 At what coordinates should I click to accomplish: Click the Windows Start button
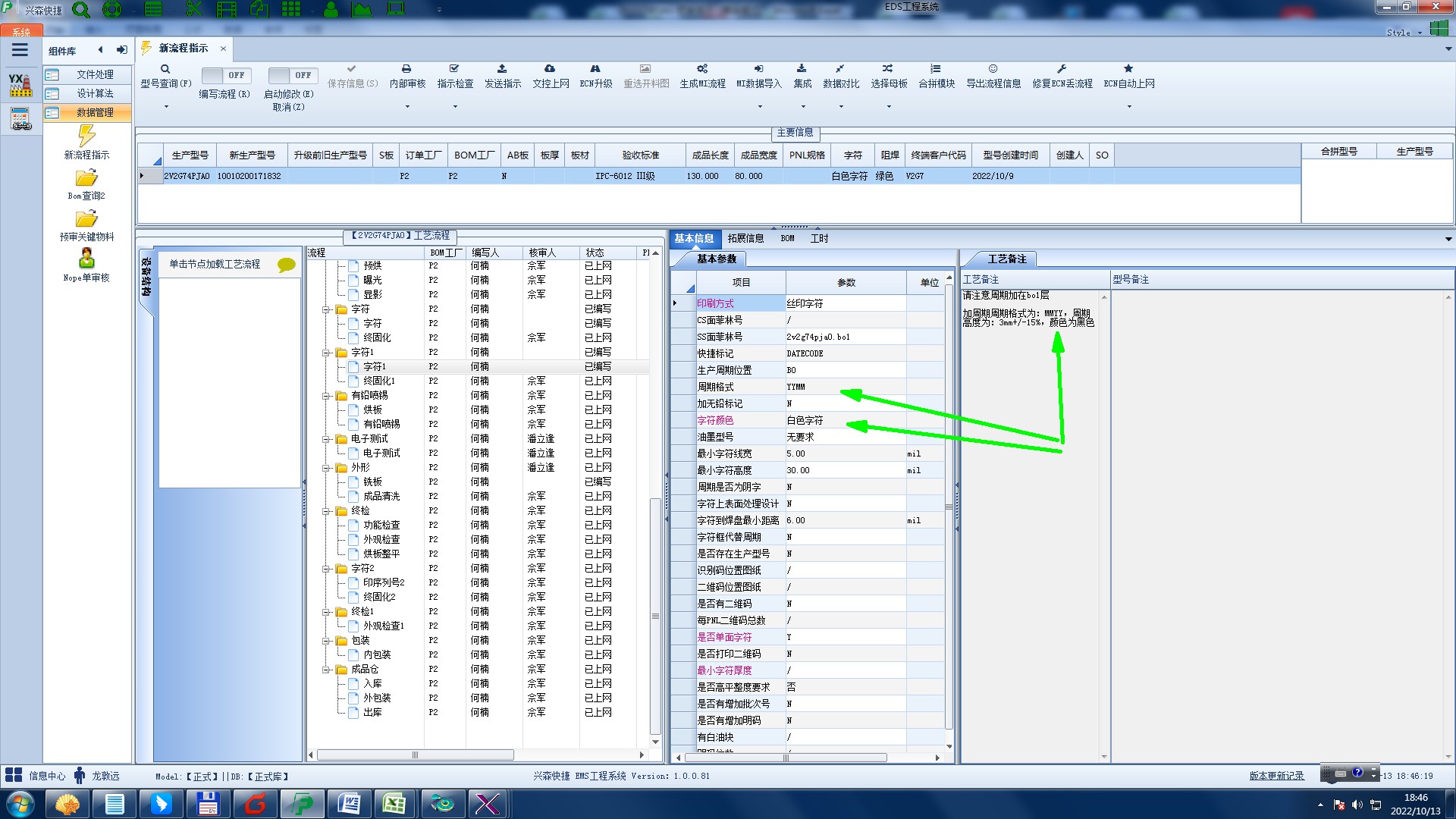[19, 804]
